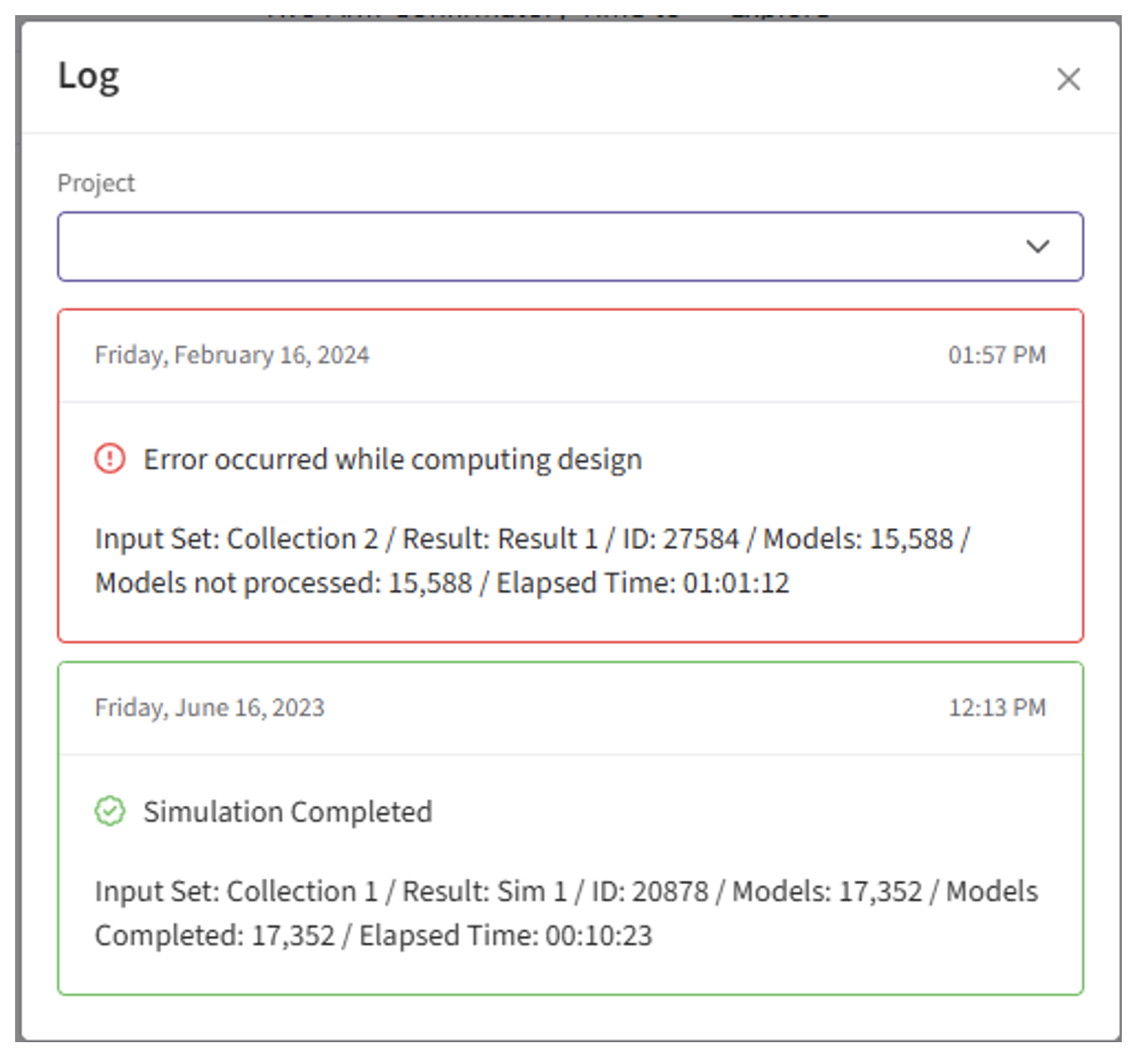Click the Elapsed Time 01:01:12 text

click(x=643, y=583)
